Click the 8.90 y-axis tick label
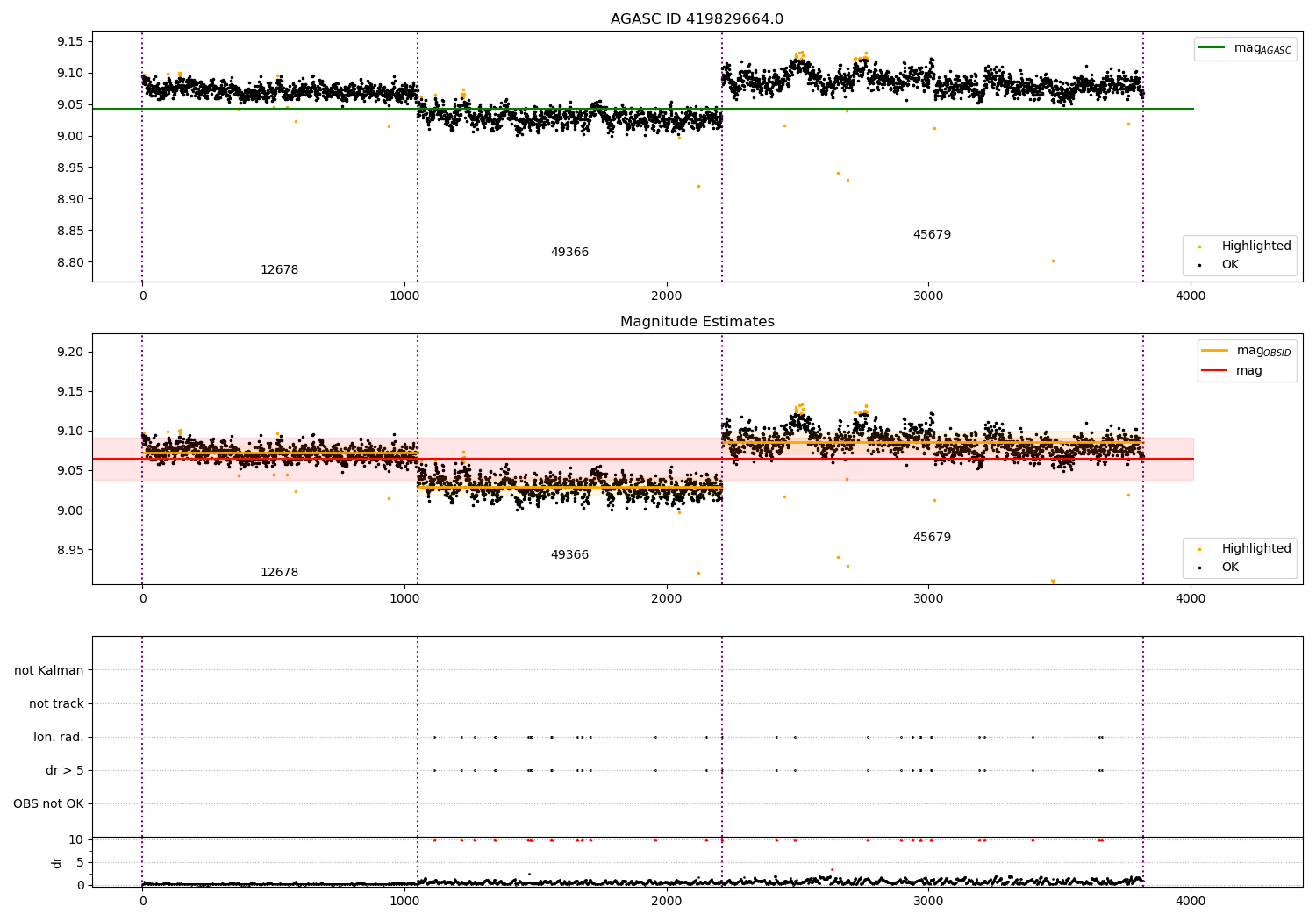 [x=70, y=199]
